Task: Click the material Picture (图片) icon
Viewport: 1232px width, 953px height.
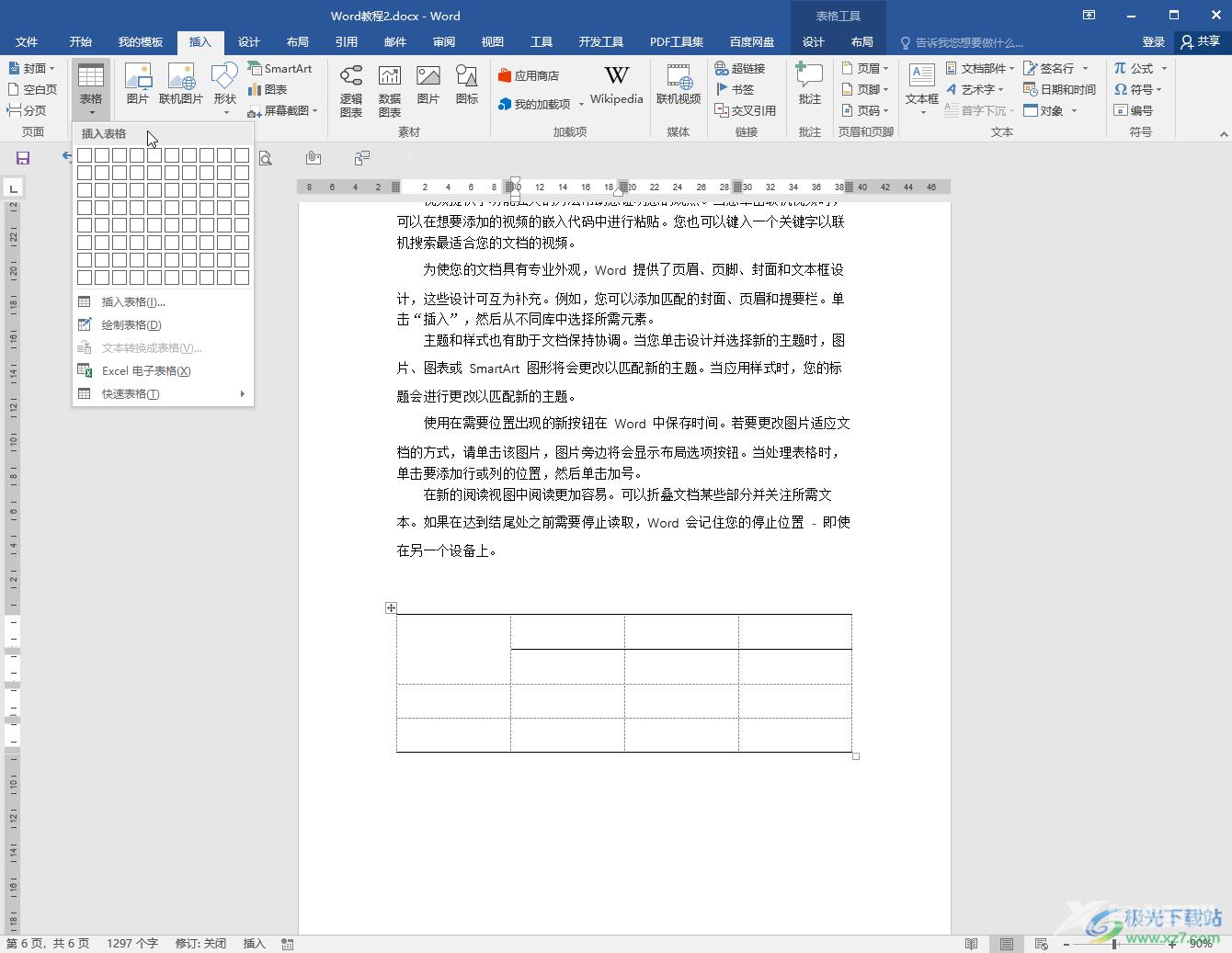Action: point(428,84)
